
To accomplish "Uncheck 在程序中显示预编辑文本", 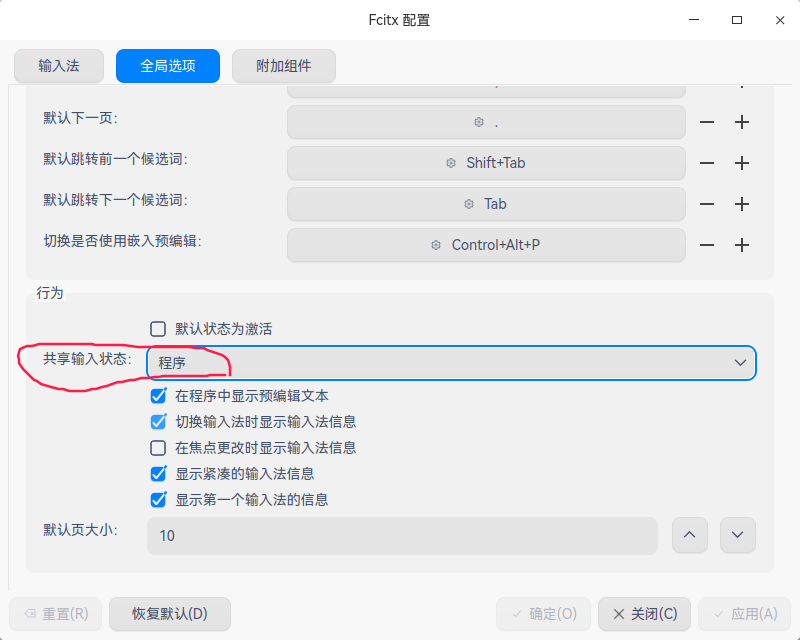I will point(158,396).
